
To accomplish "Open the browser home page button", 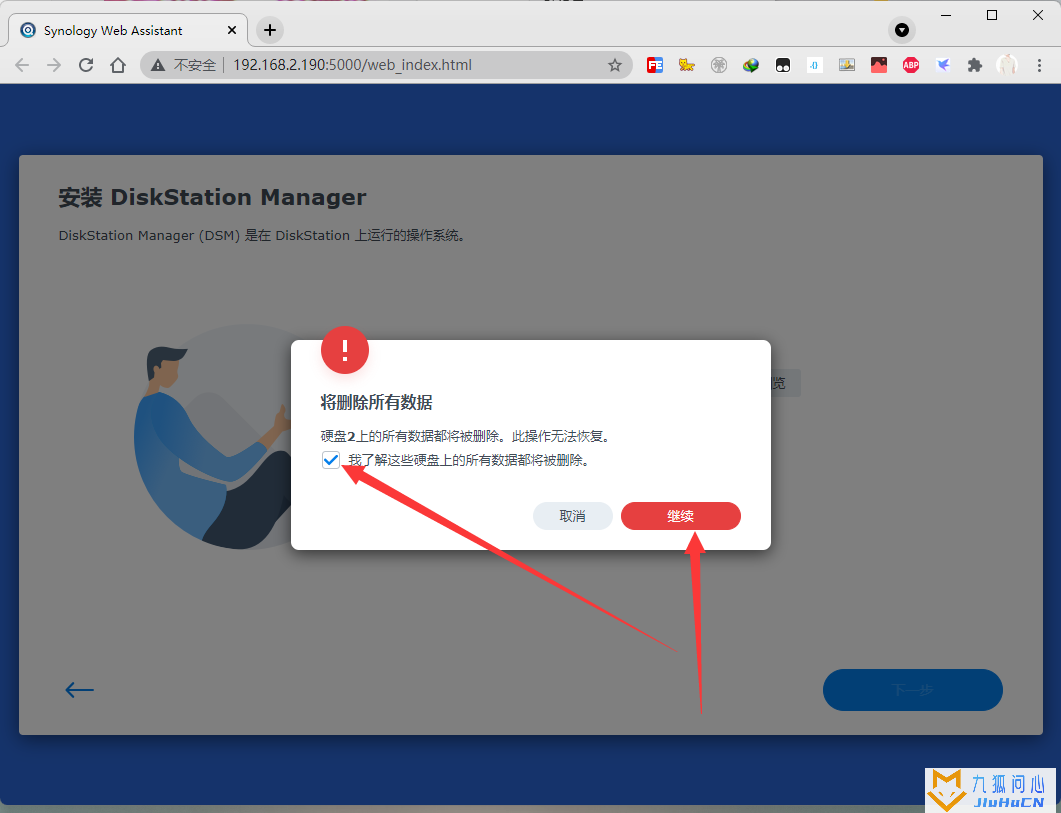I will (118, 65).
